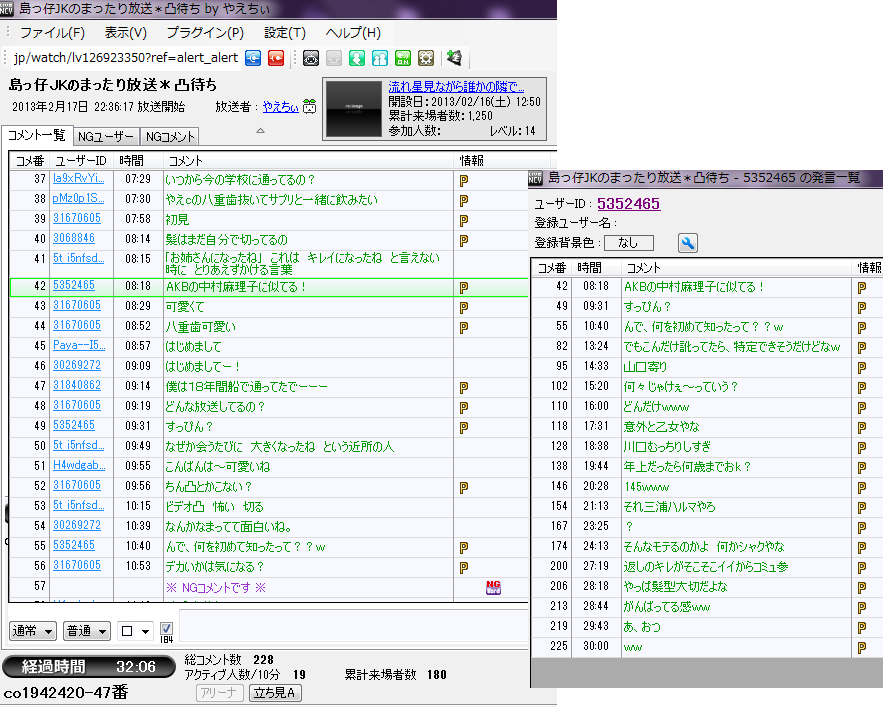Click the greyed-out up-arrow toolbar icon
883x707 pixels.
coord(334,57)
